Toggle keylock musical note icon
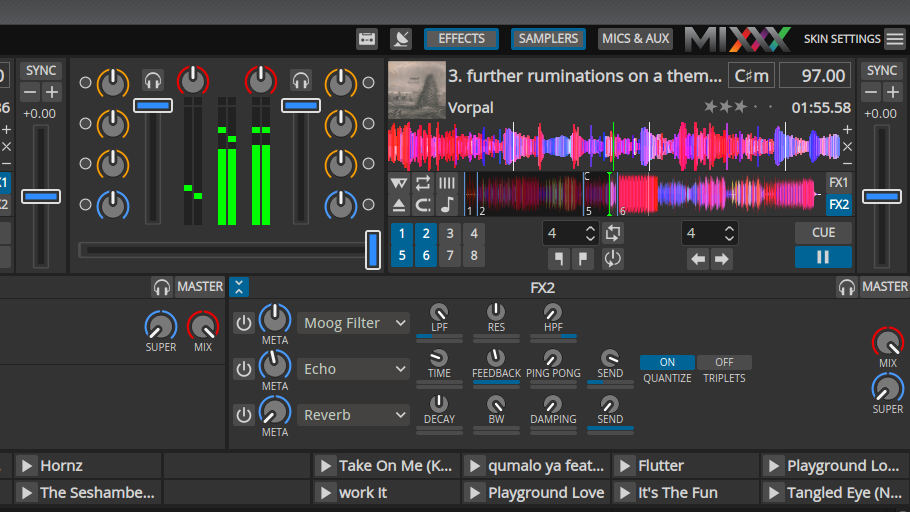Screen dimensions: 910x512 447,205
